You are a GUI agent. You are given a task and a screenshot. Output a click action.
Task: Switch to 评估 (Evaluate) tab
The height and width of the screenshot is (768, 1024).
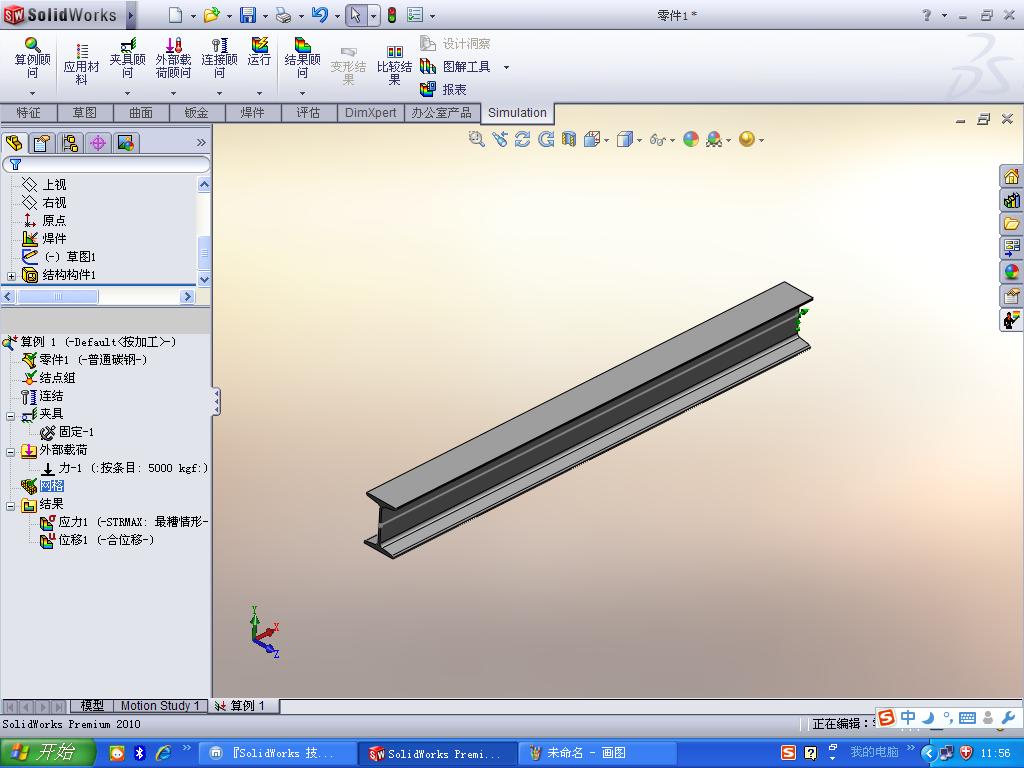click(x=309, y=113)
